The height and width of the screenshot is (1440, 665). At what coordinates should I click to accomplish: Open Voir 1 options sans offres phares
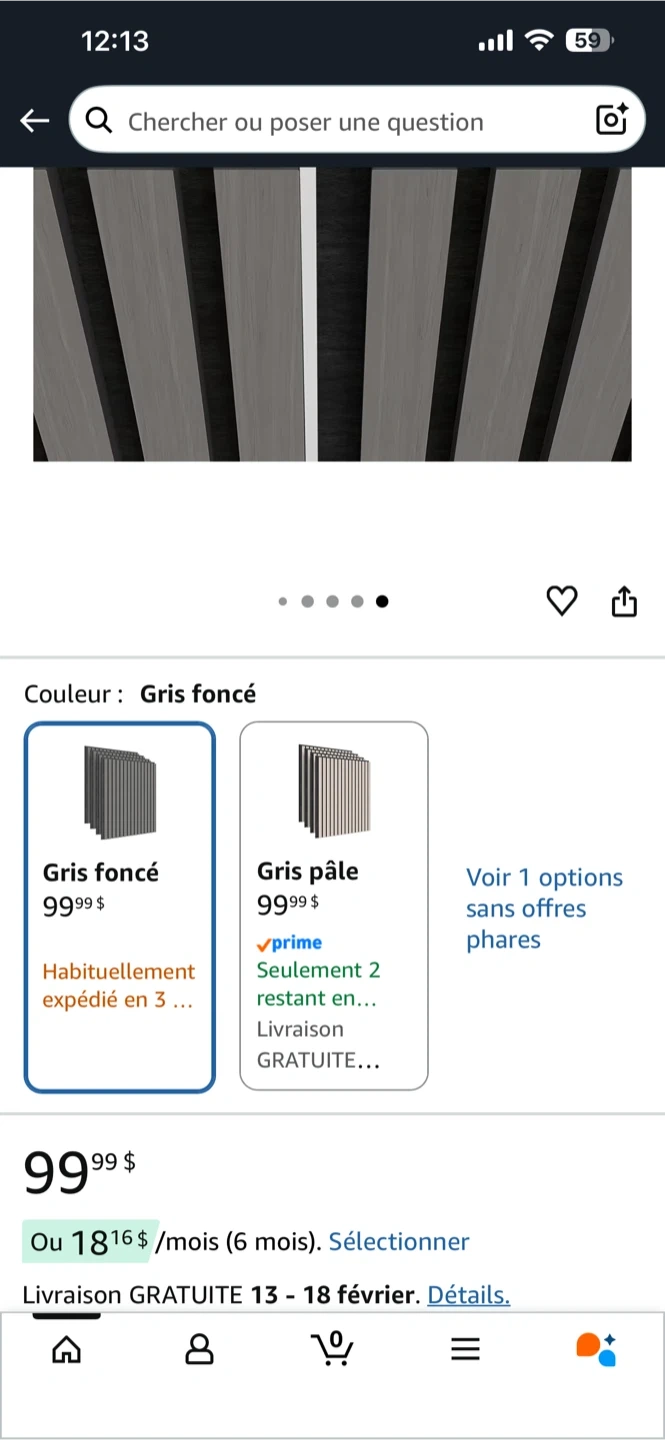click(544, 908)
